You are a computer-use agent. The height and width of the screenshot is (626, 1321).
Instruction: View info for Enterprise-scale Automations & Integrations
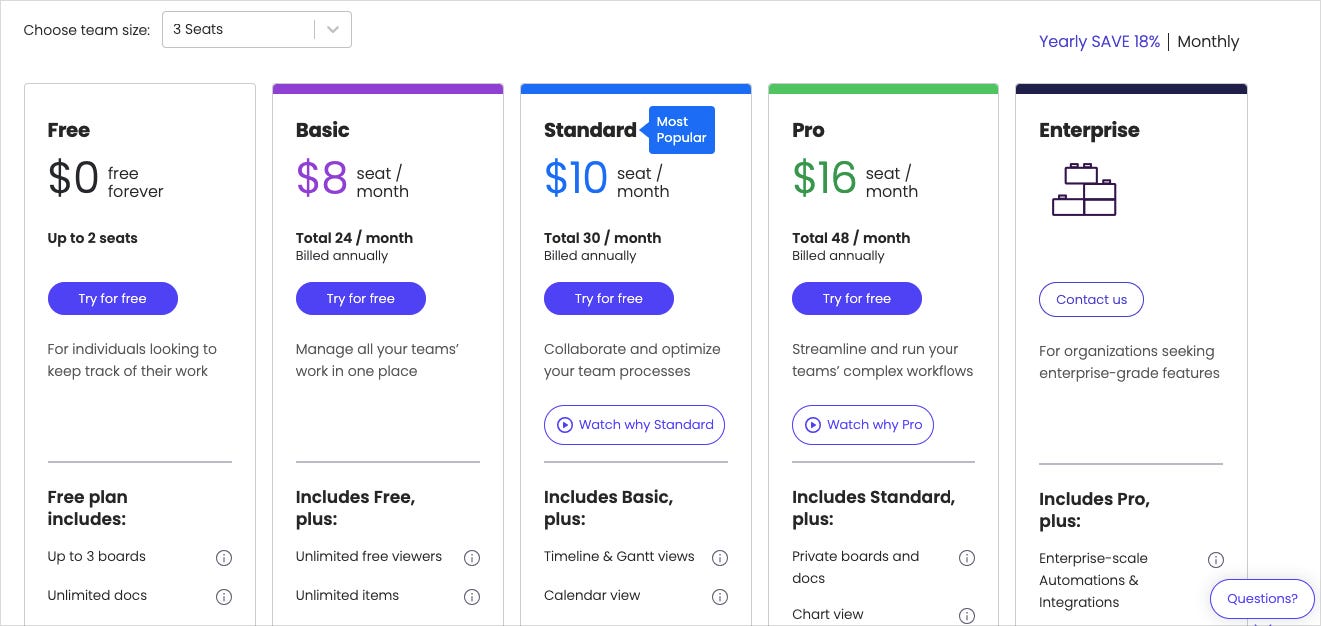point(1216,560)
